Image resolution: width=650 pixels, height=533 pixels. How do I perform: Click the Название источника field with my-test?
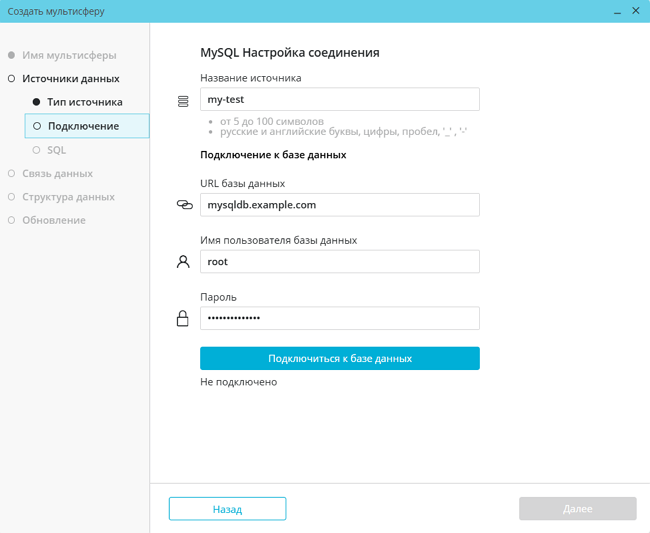[x=339, y=99]
